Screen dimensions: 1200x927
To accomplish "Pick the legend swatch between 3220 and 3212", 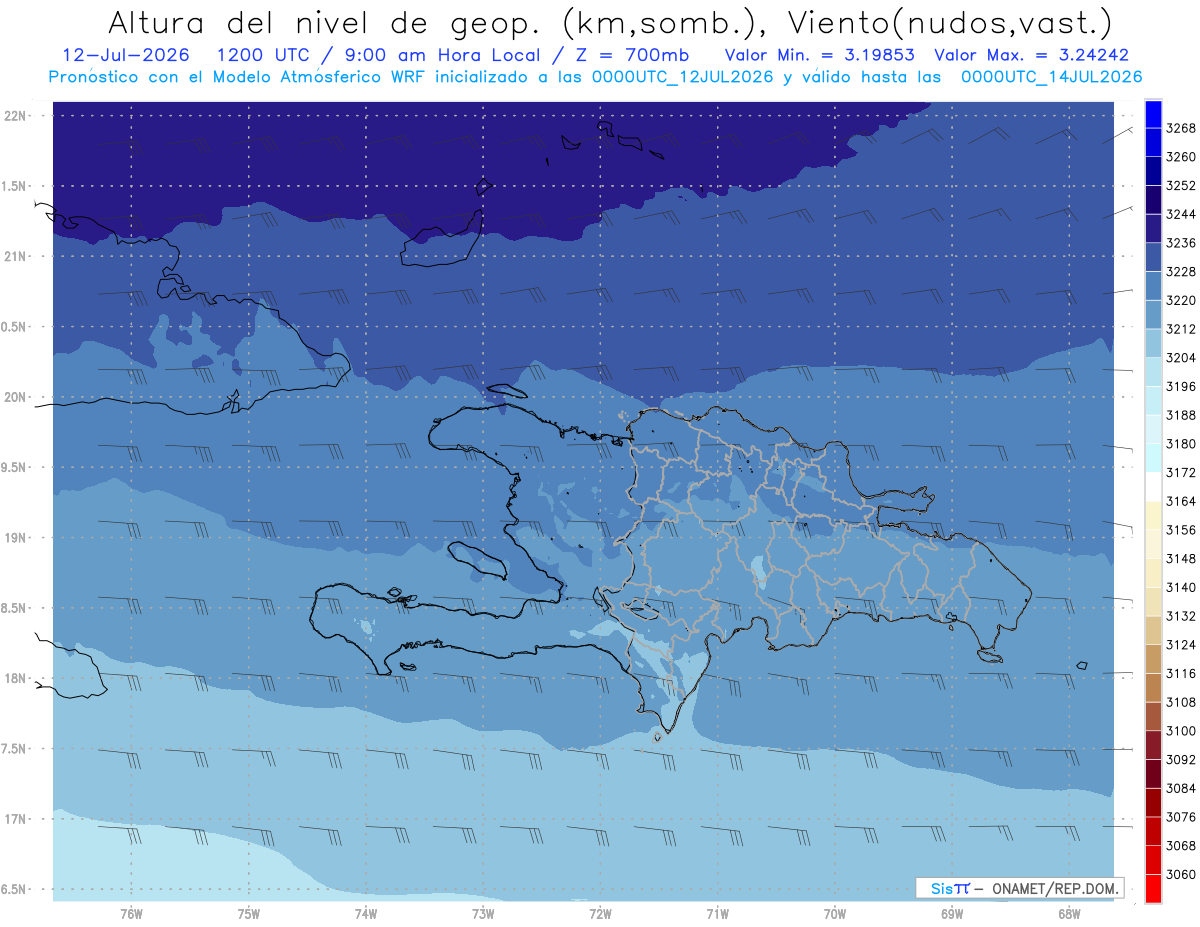I will (x=1153, y=315).
